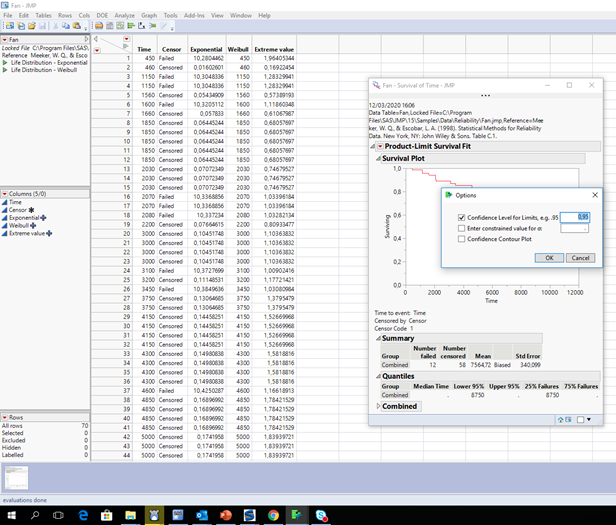Click the home window icon in report footer

(x=561, y=420)
